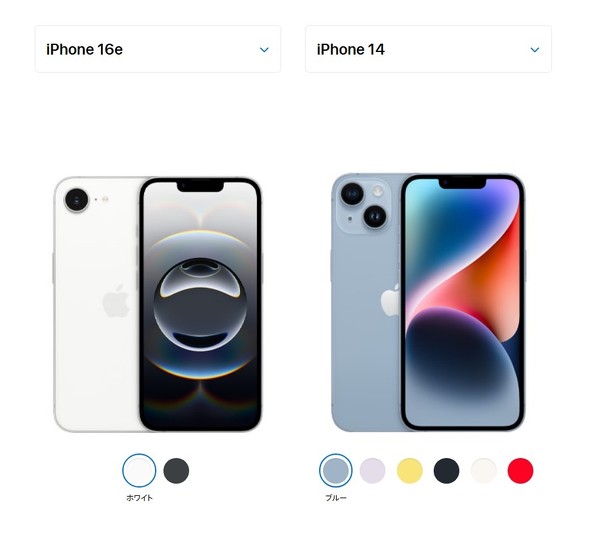Click the iPhone 14 dual camera module
The width and height of the screenshot is (590, 546).
pos(363,205)
